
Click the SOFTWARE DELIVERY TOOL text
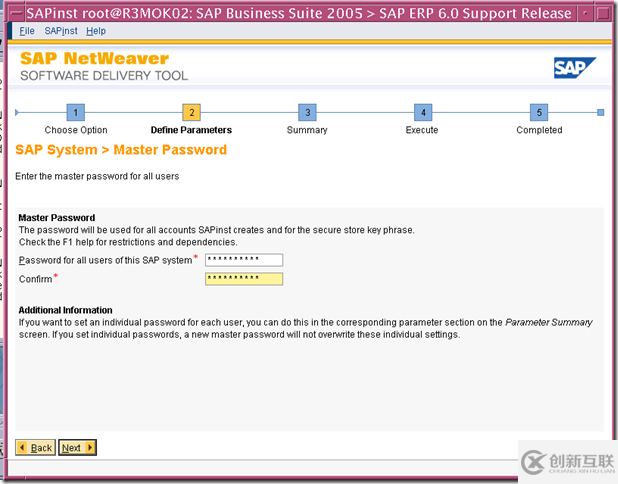click(x=104, y=75)
